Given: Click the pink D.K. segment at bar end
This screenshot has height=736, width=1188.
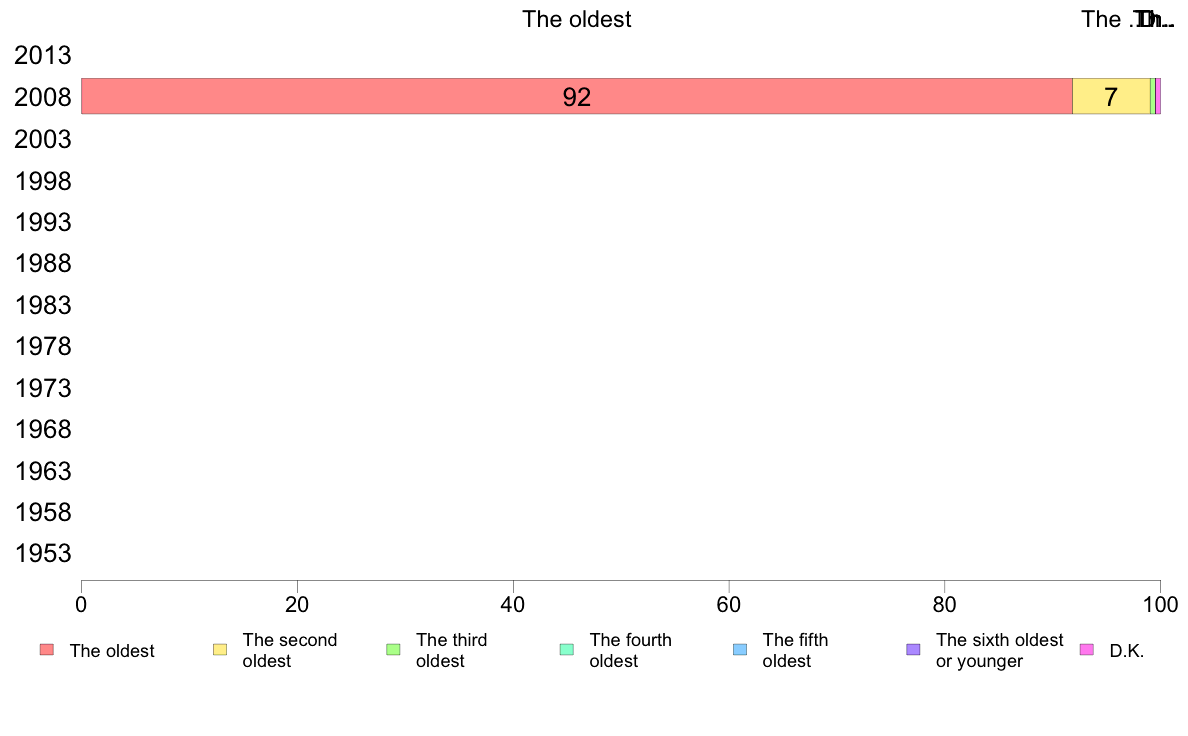Looking at the screenshot, I should [1158, 96].
